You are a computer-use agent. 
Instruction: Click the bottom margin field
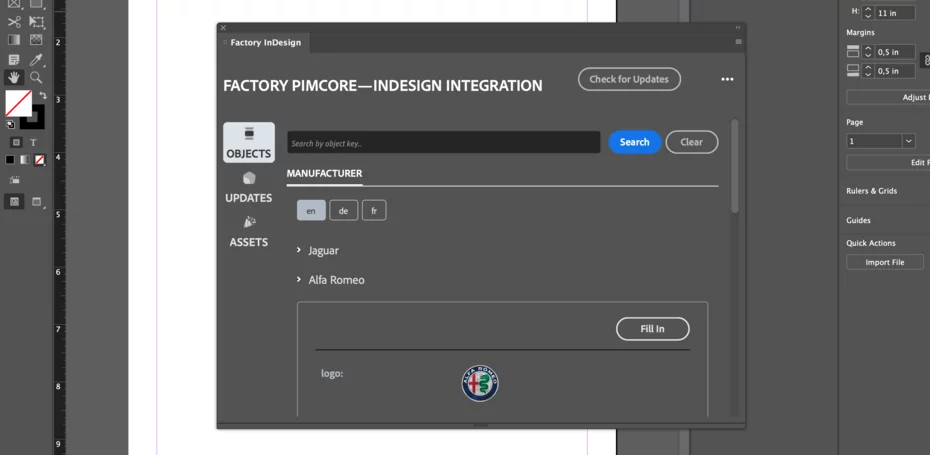(x=896, y=71)
